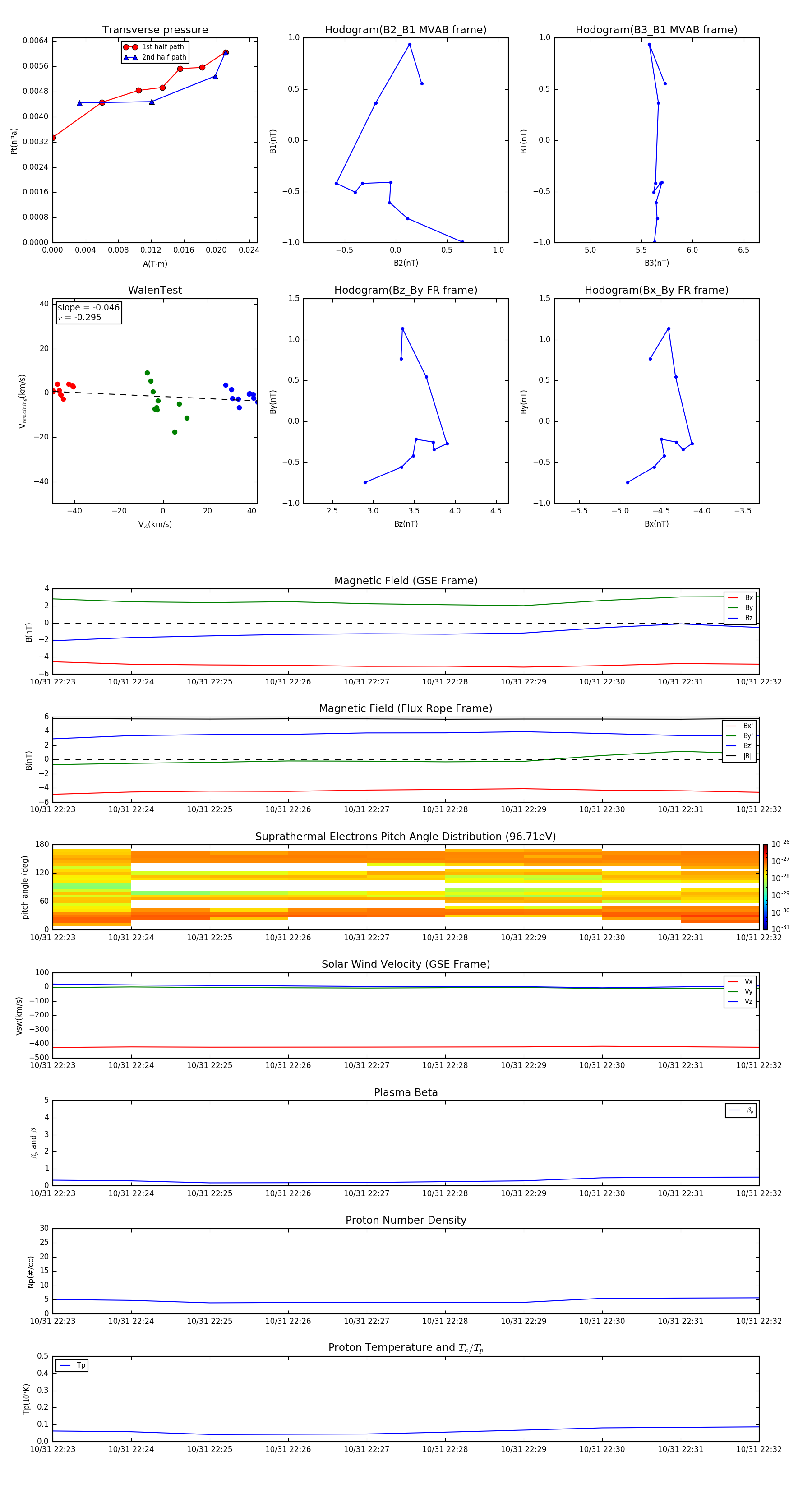The height and width of the screenshot is (1489, 812).
Task: Click the red Vx line in velocity panel
Action: [406, 1047]
